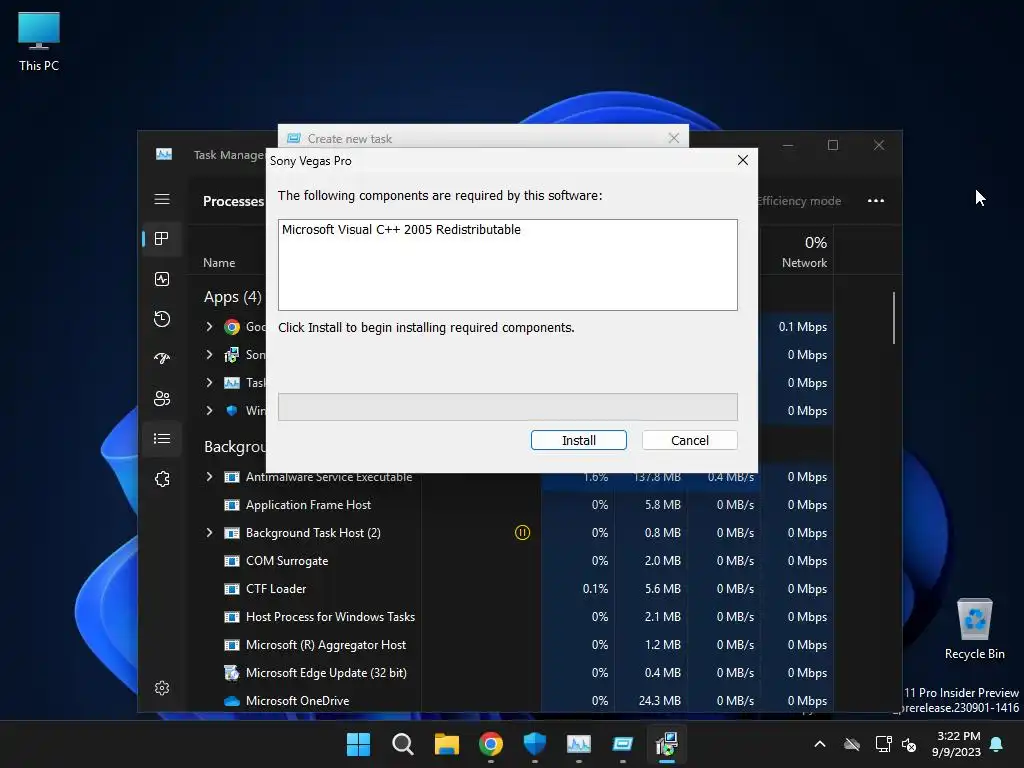Cancel the Sony Vegas Pro component install

[690, 440]
